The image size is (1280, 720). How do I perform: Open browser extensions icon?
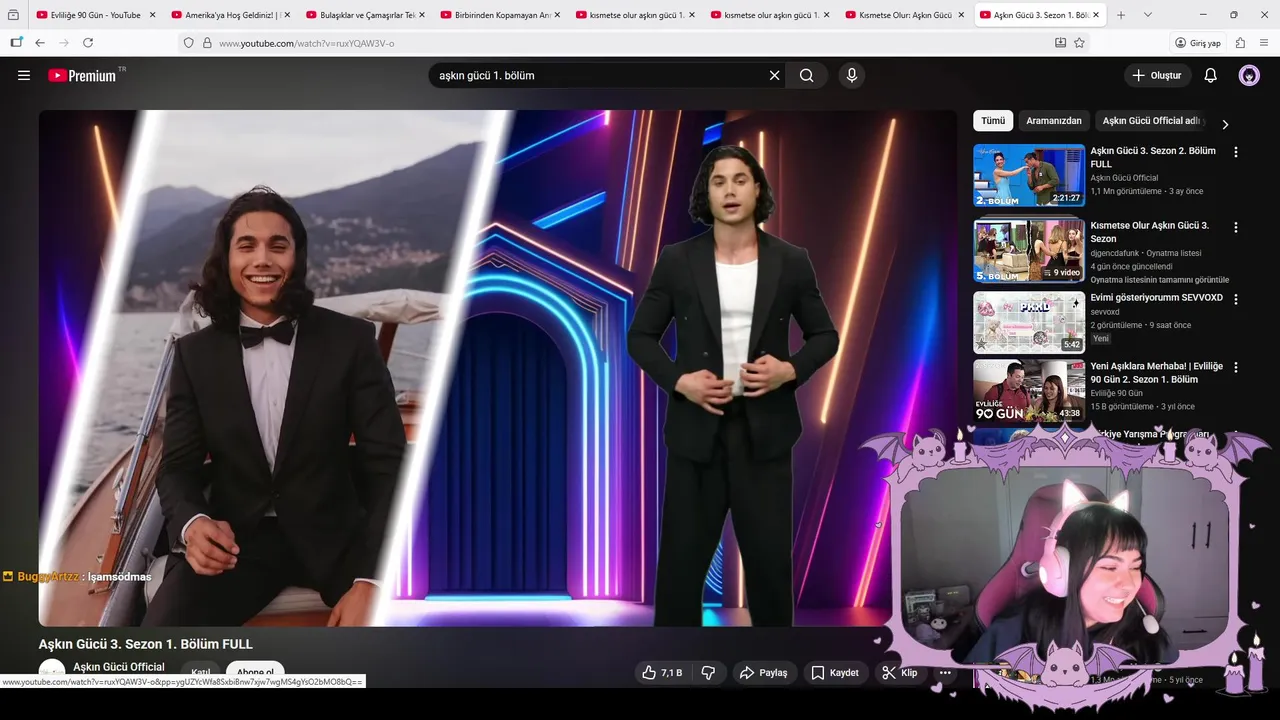pos(1240,43)
